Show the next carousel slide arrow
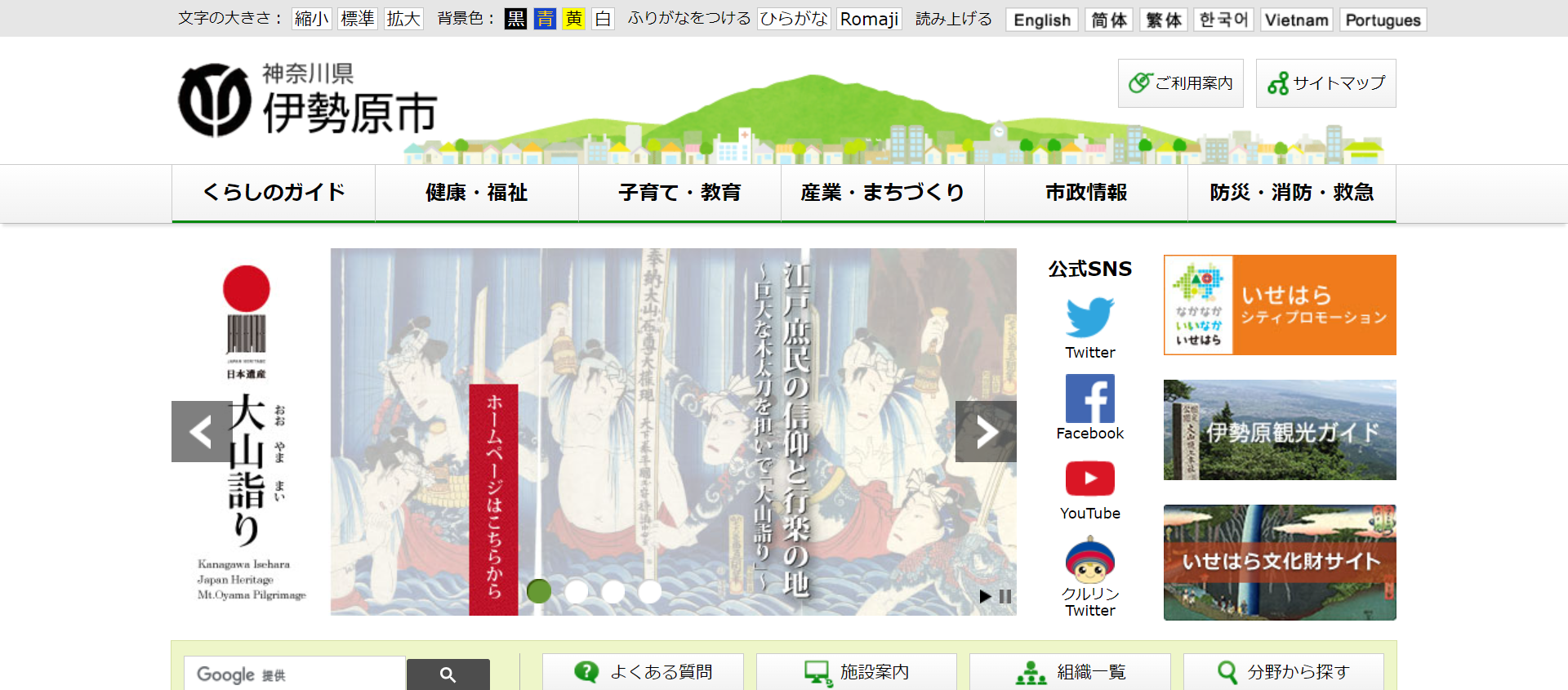The image size is (1568, 690). [x=986, y=431]
